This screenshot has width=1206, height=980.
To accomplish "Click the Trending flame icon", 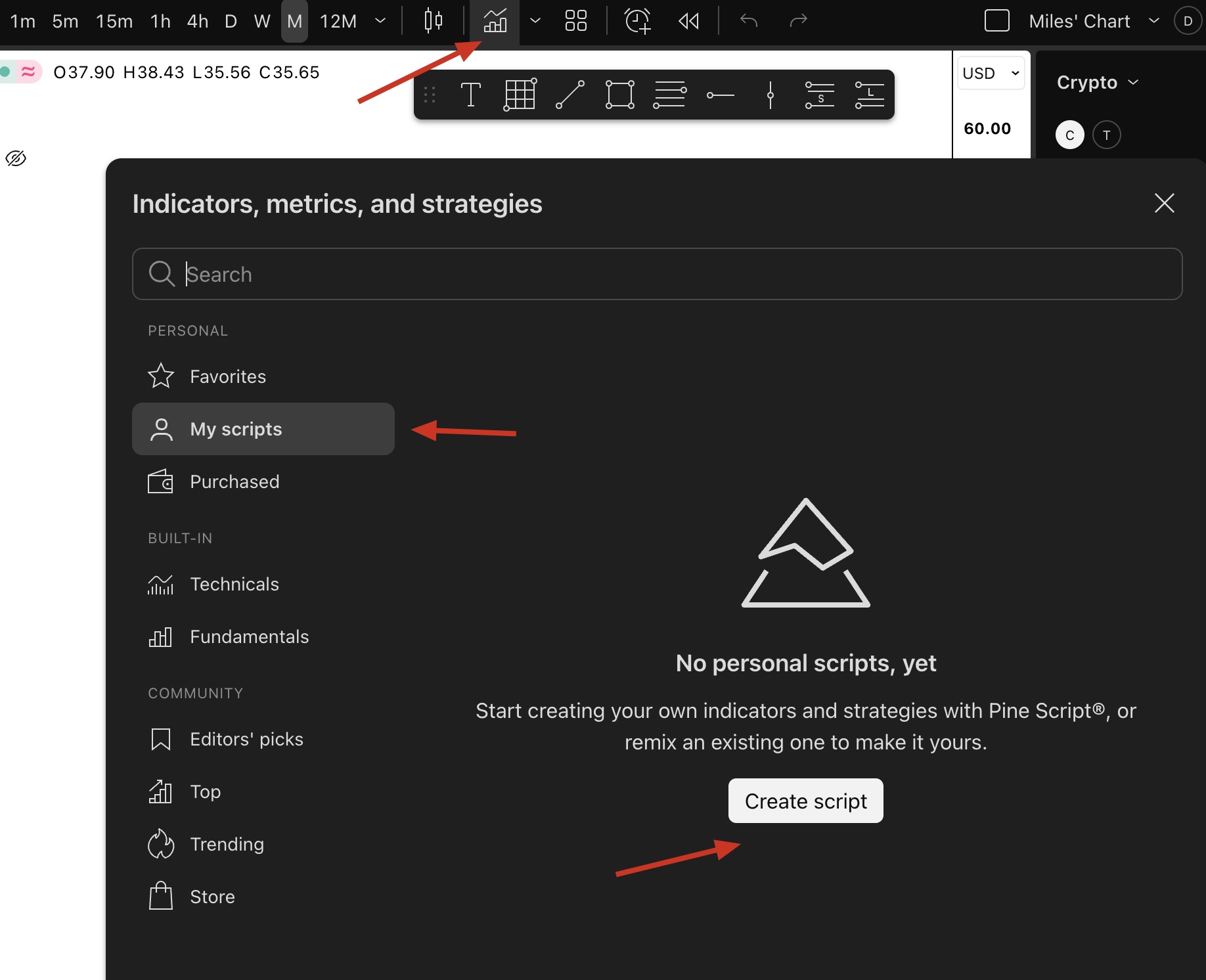I will point(161,844).
